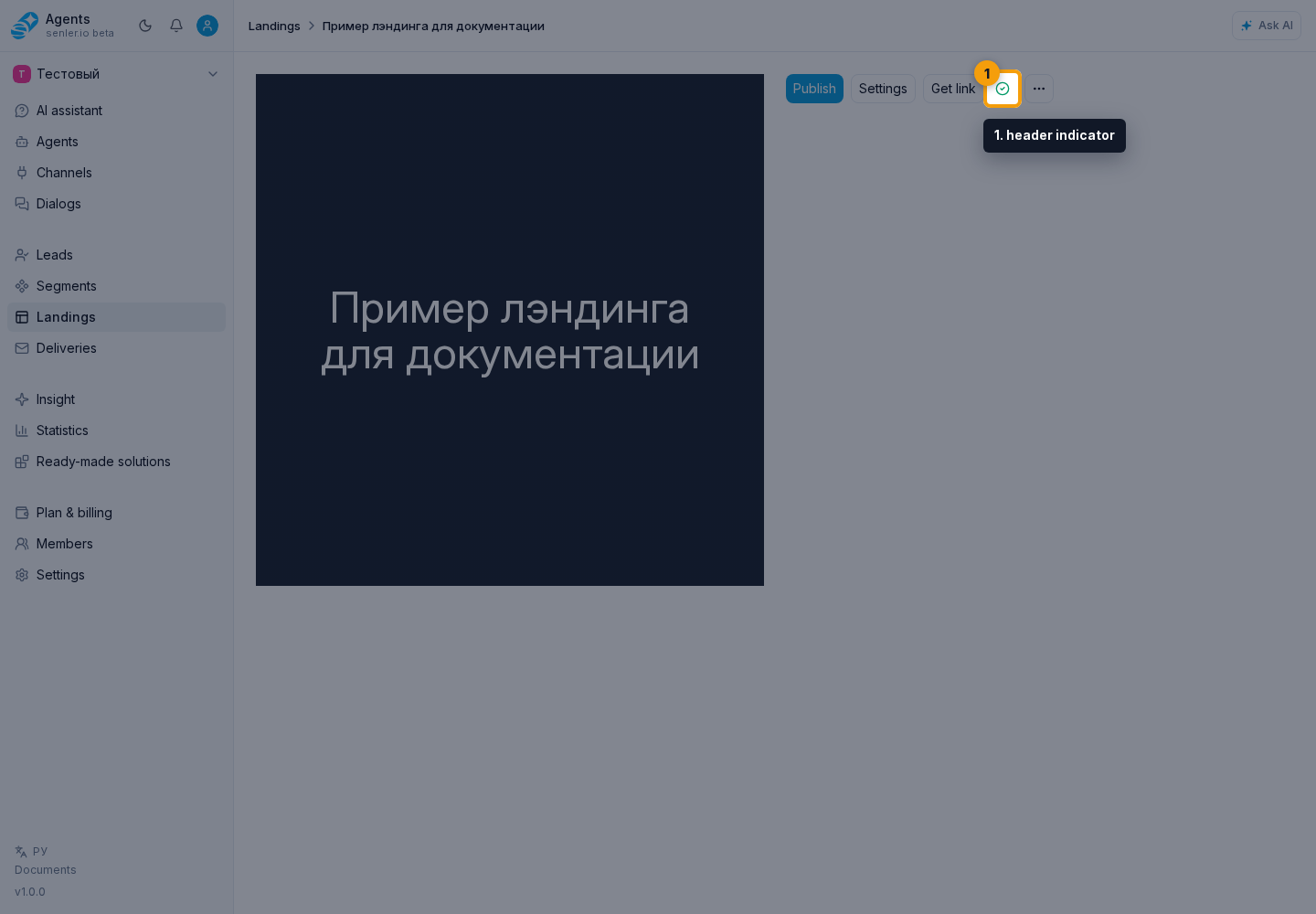The height and width of the screenshot is (914, 1316).
Task: Click the Insight sparkle icon
Action: tap(22, 399)
